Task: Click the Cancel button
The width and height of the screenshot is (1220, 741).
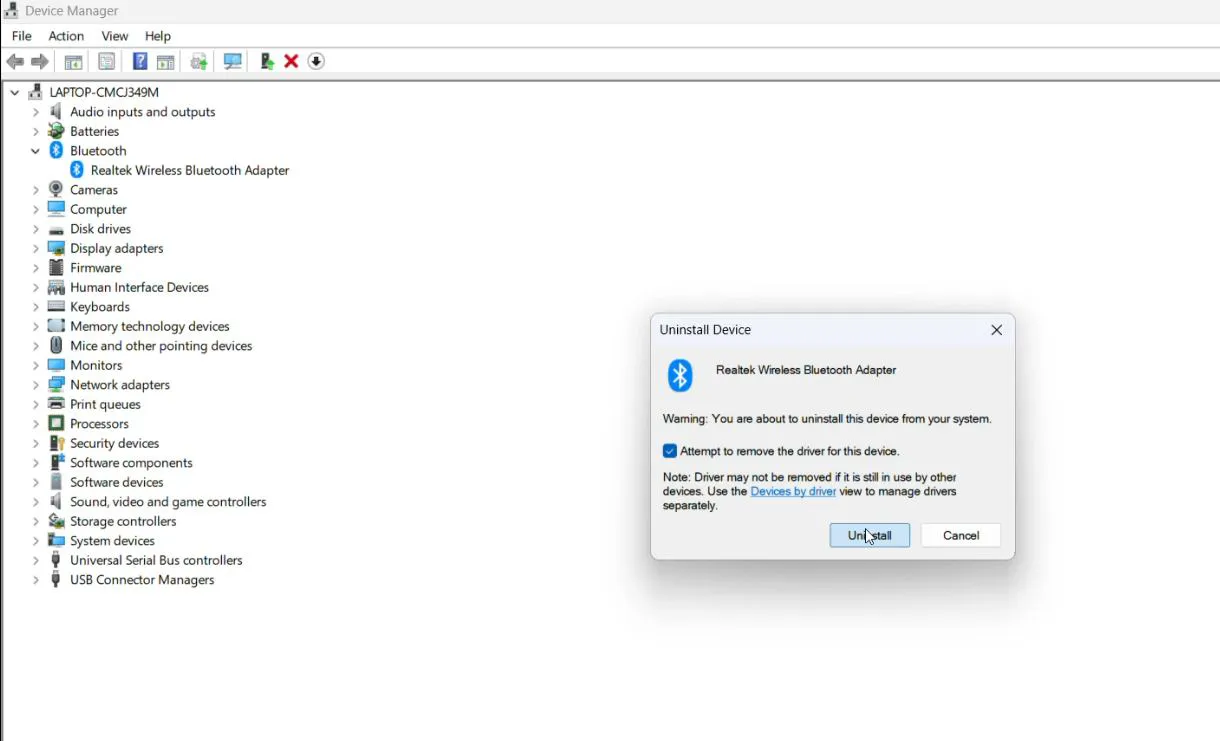Action: (x=959, y=535)
